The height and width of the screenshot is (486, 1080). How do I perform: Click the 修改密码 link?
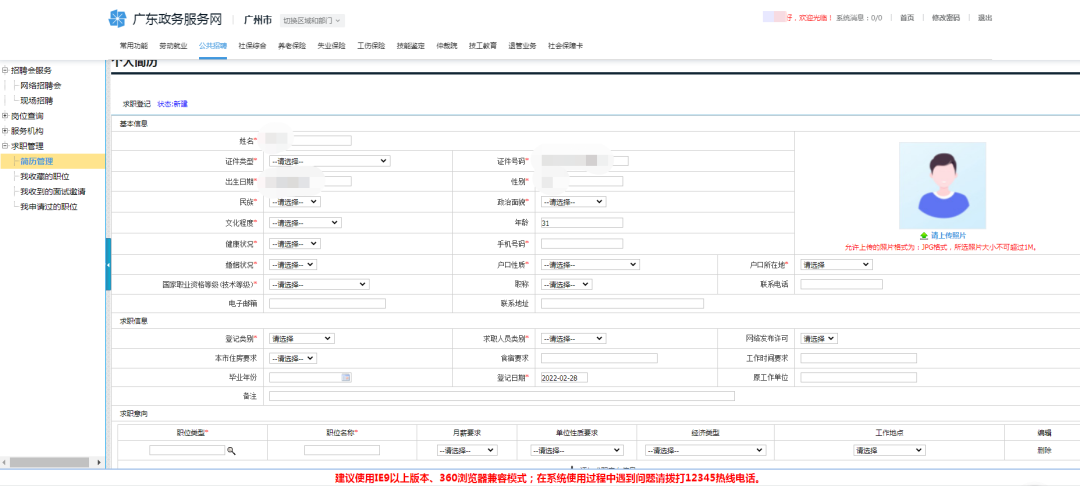click(945, 18)
